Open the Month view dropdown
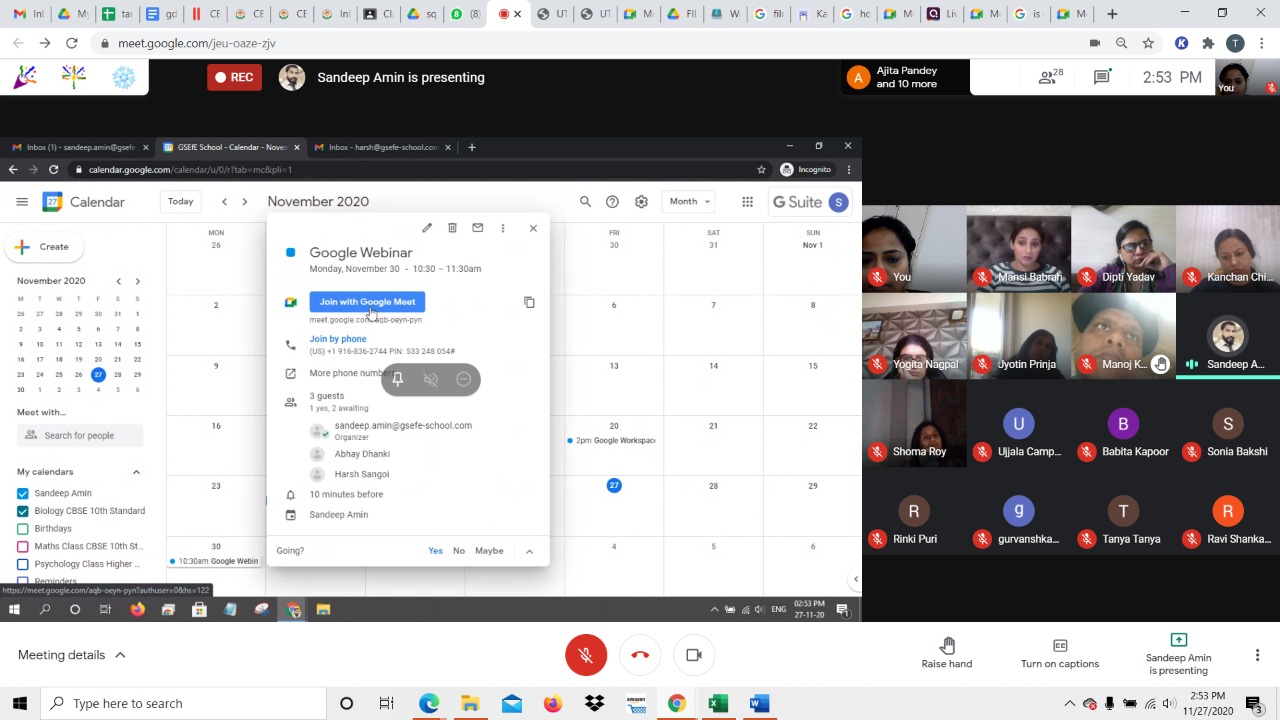Screen dimensions: 1280x720 coord(690,201)
